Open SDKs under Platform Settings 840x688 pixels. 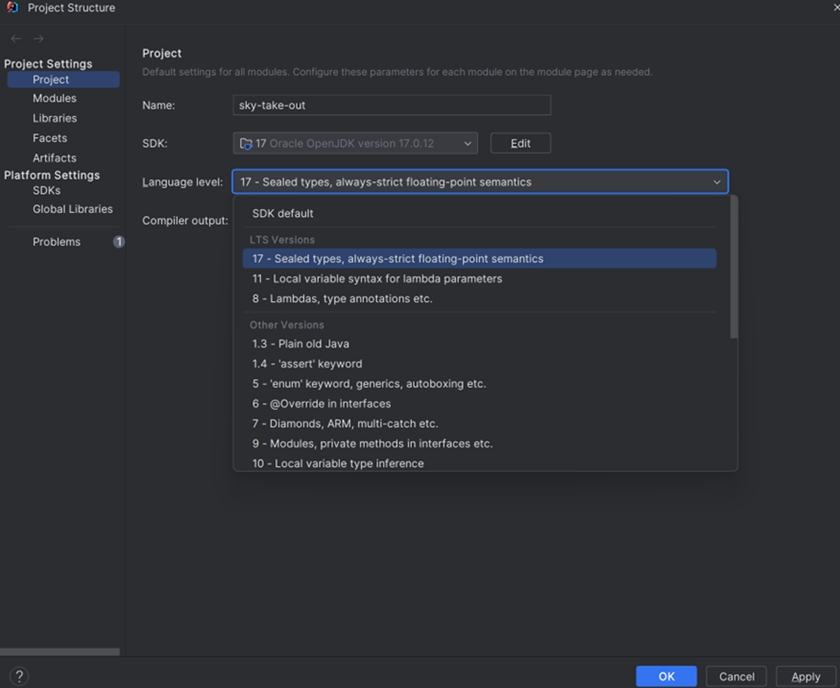tap(47, 191)
